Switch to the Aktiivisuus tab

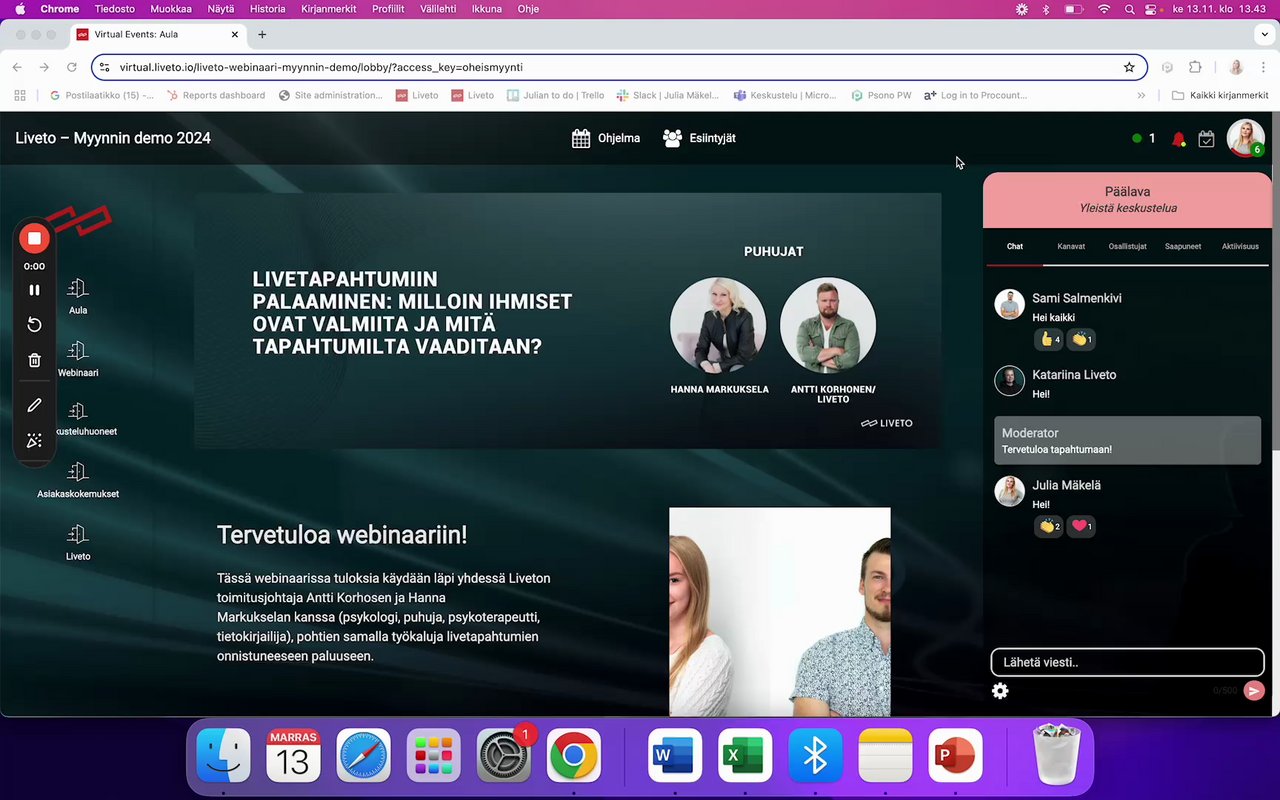(1240, 246)
